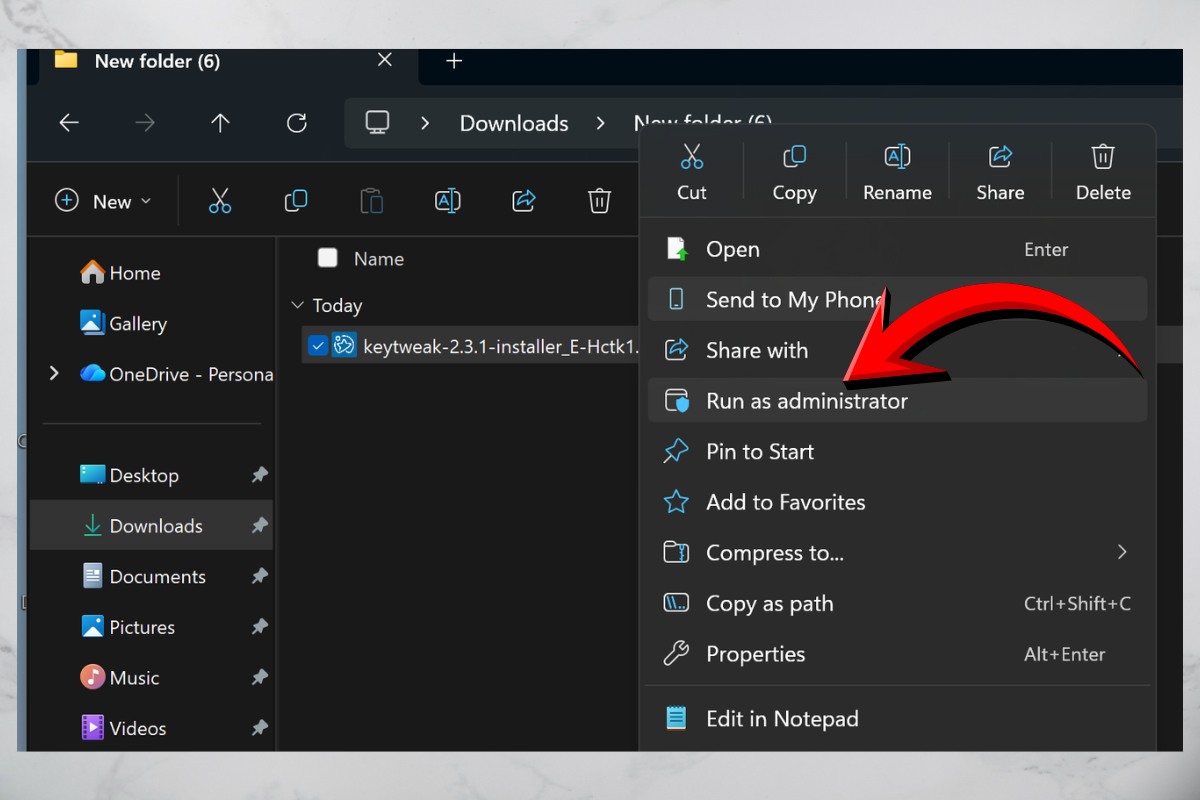Screen dimensions: 1200x800
Task: Collapse the Today group
Action: [x=297, y=306]
